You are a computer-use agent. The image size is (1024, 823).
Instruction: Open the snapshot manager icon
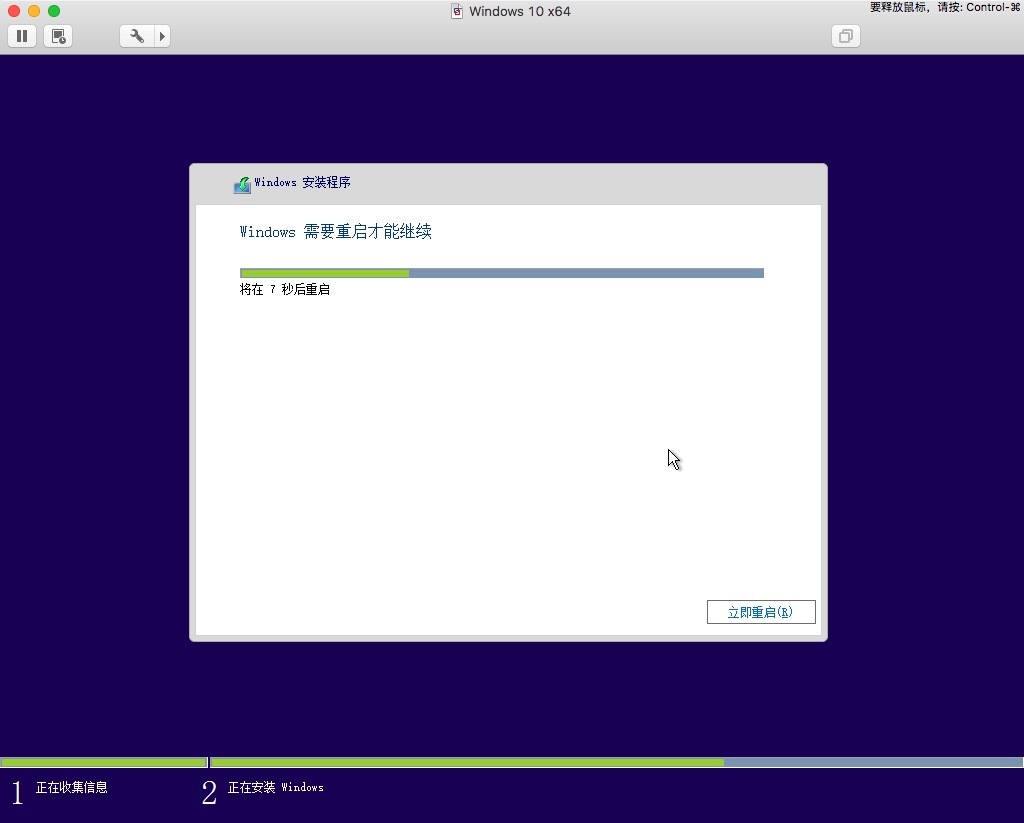pos(58,36)
